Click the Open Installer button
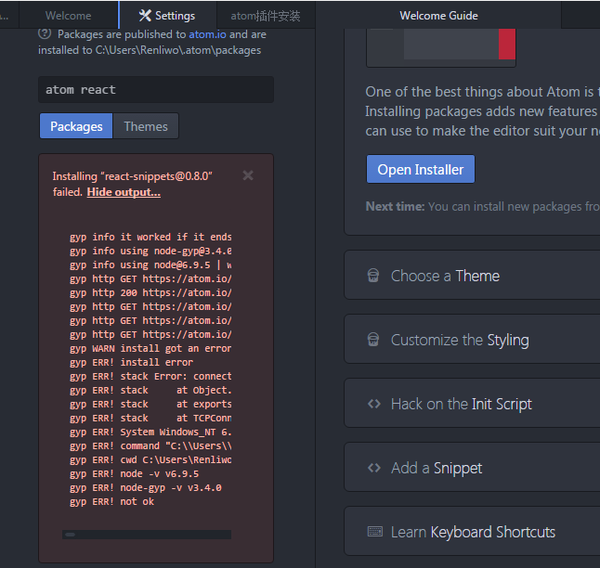The image size is (600, 568). pos(420,169)
